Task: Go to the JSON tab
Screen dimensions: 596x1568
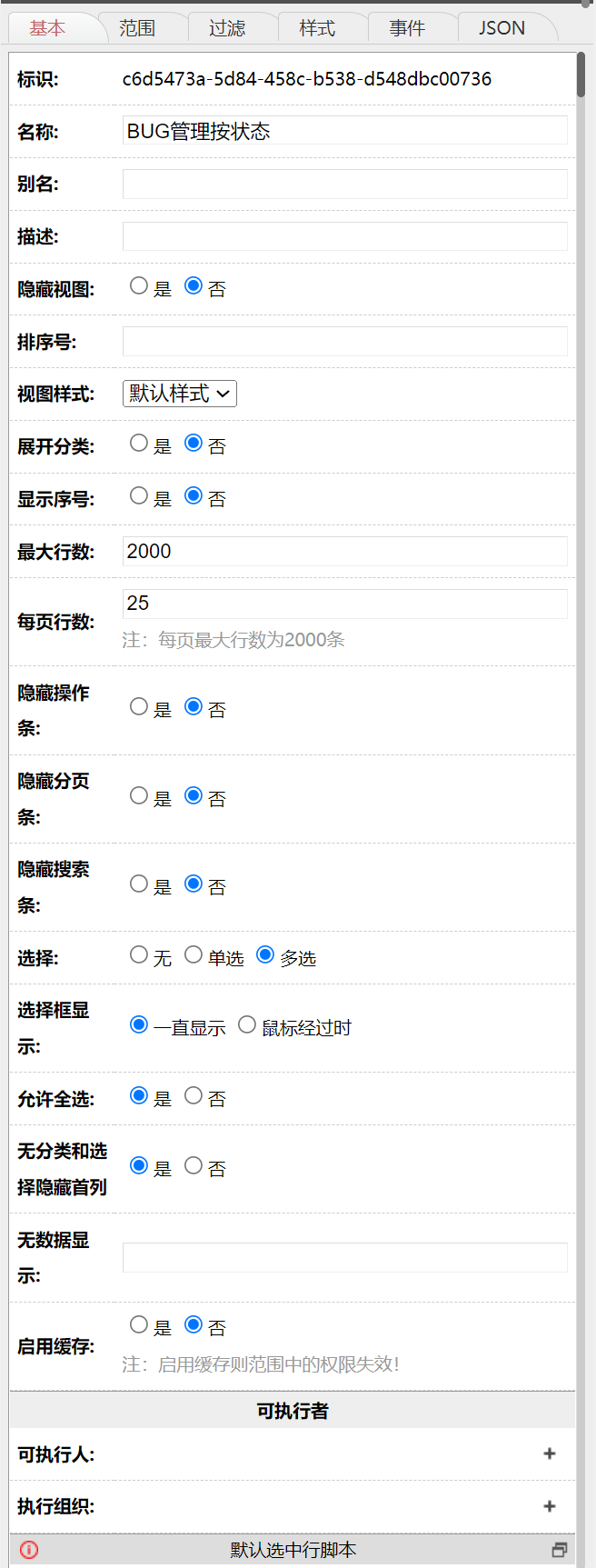Action: (502, 28)
